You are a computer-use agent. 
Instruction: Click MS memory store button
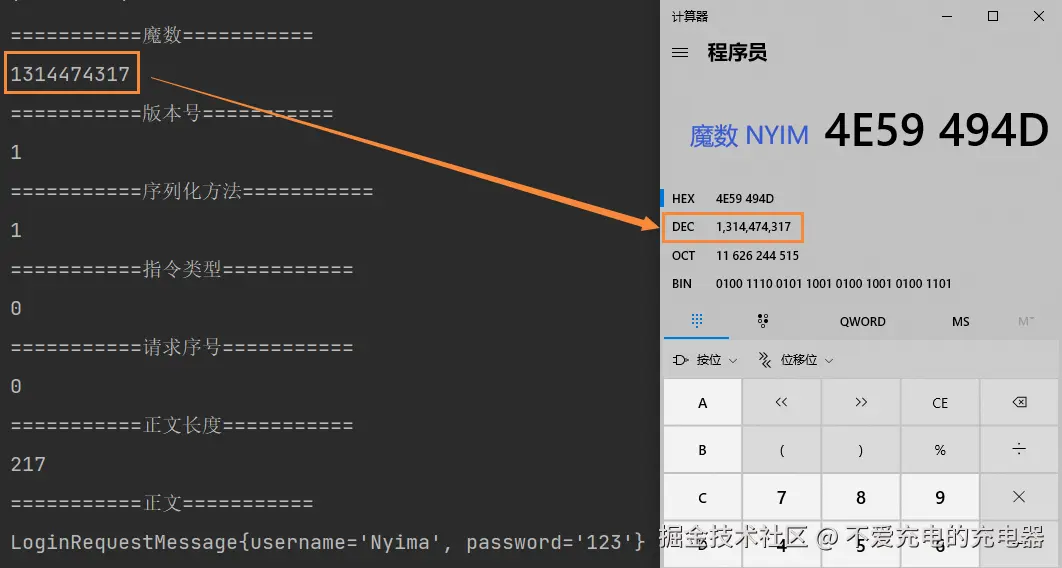coord(960,322)
